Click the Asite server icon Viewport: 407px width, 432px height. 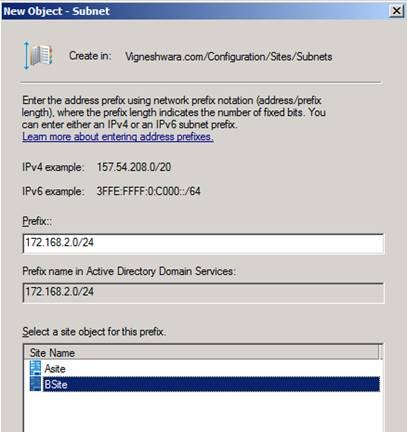[x=35, y=368]
